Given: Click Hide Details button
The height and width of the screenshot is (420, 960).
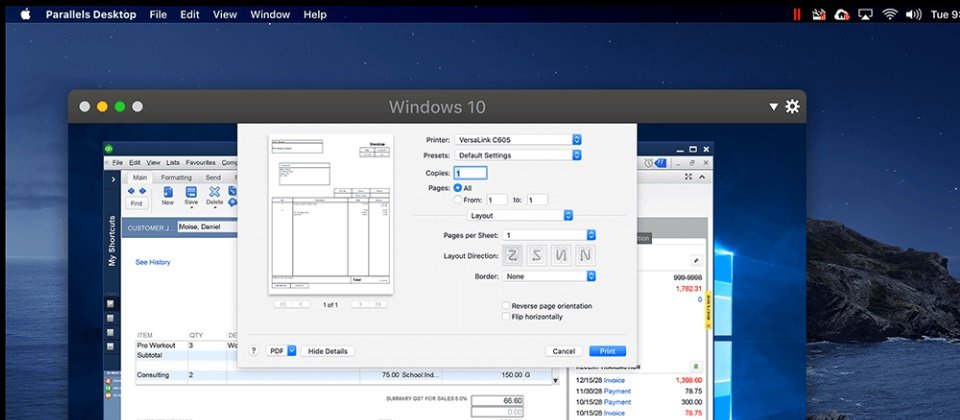Looking at the screenshot, I should pos(328,351).
